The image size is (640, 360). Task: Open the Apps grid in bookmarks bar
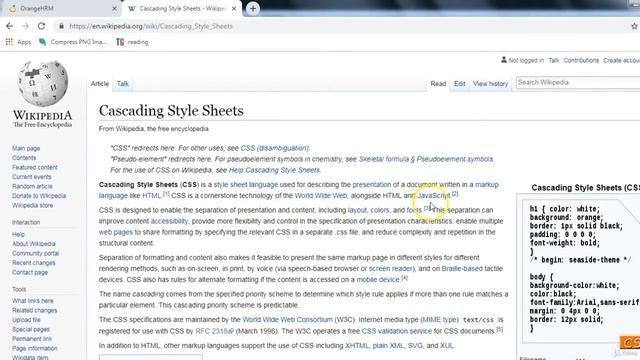[x=18, y=42]
